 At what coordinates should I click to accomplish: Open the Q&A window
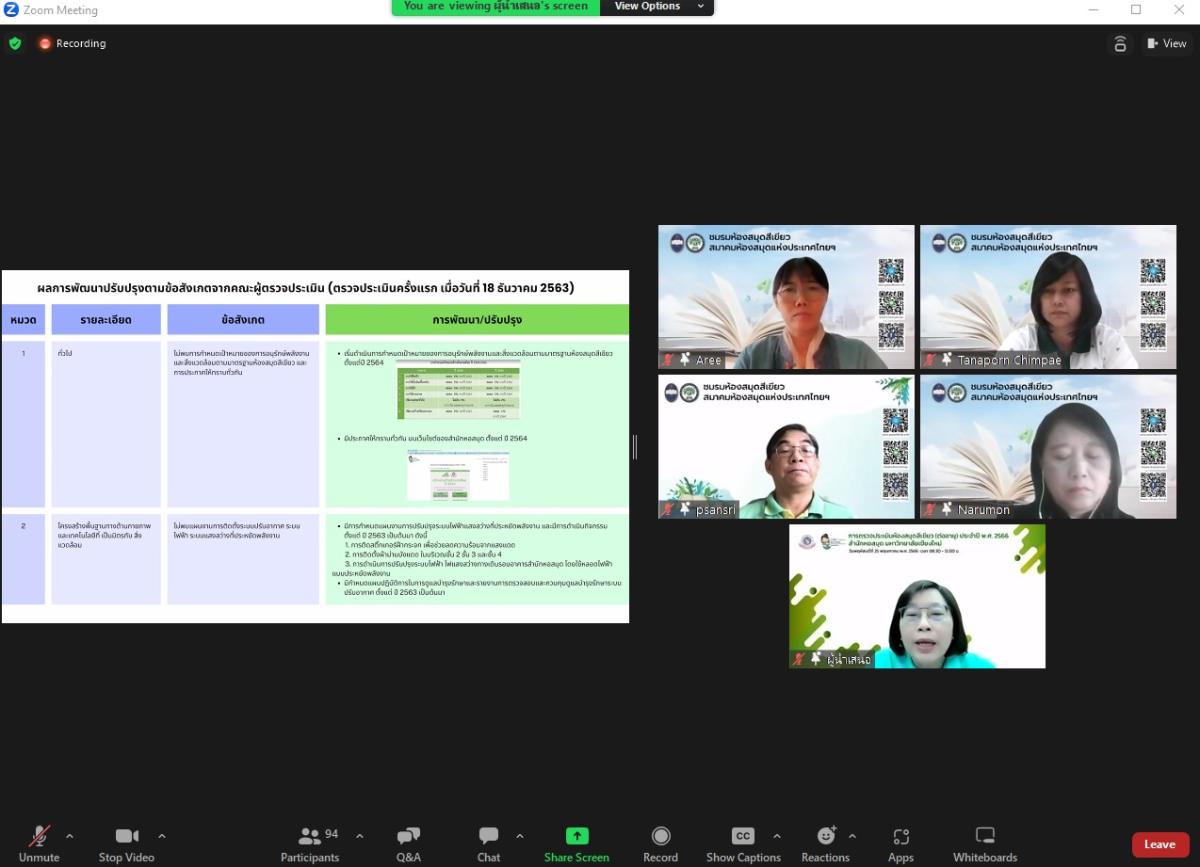click(408, 843)
